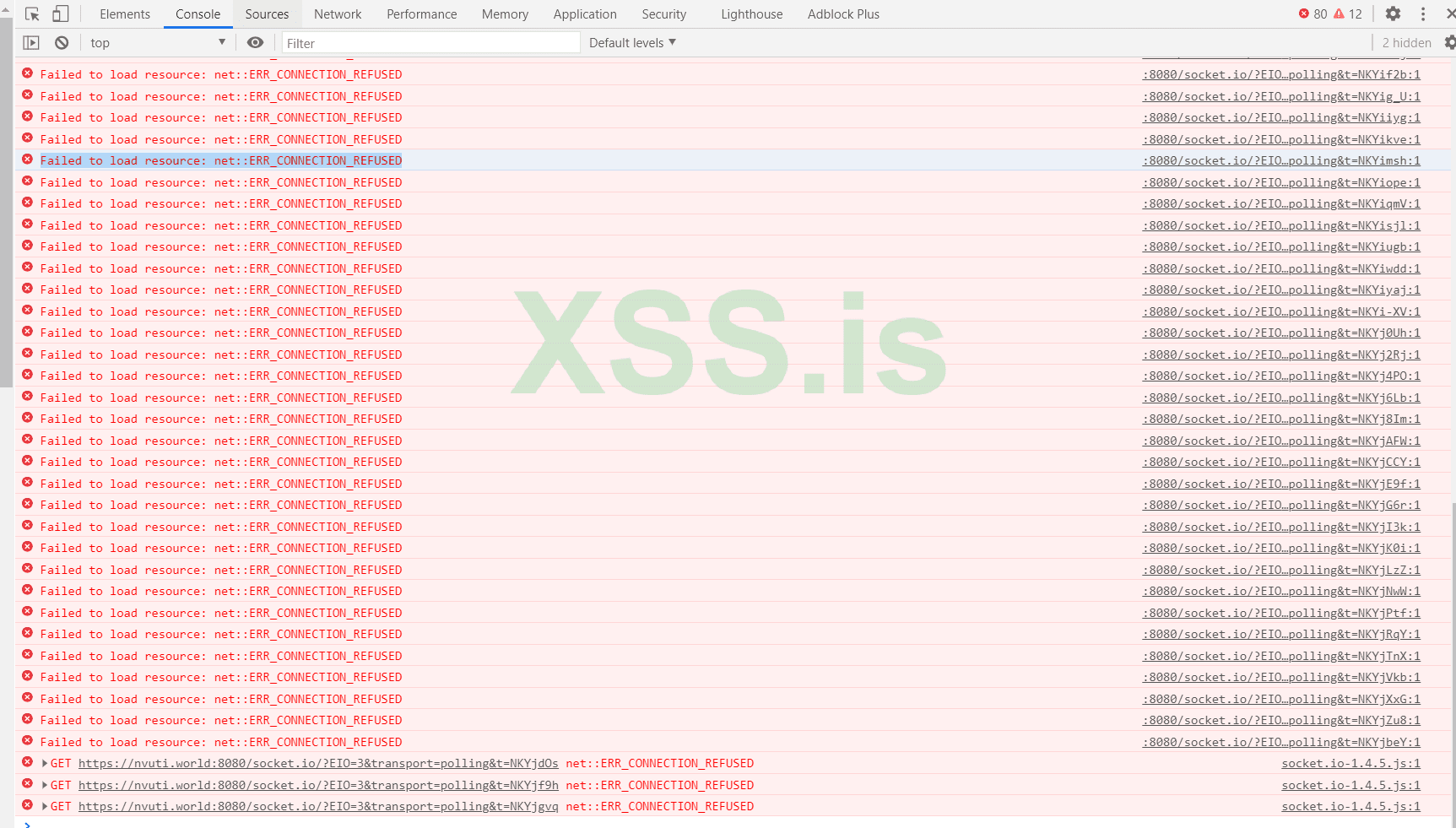
Task: Click the red error count badge 80
Action: 1313,14
